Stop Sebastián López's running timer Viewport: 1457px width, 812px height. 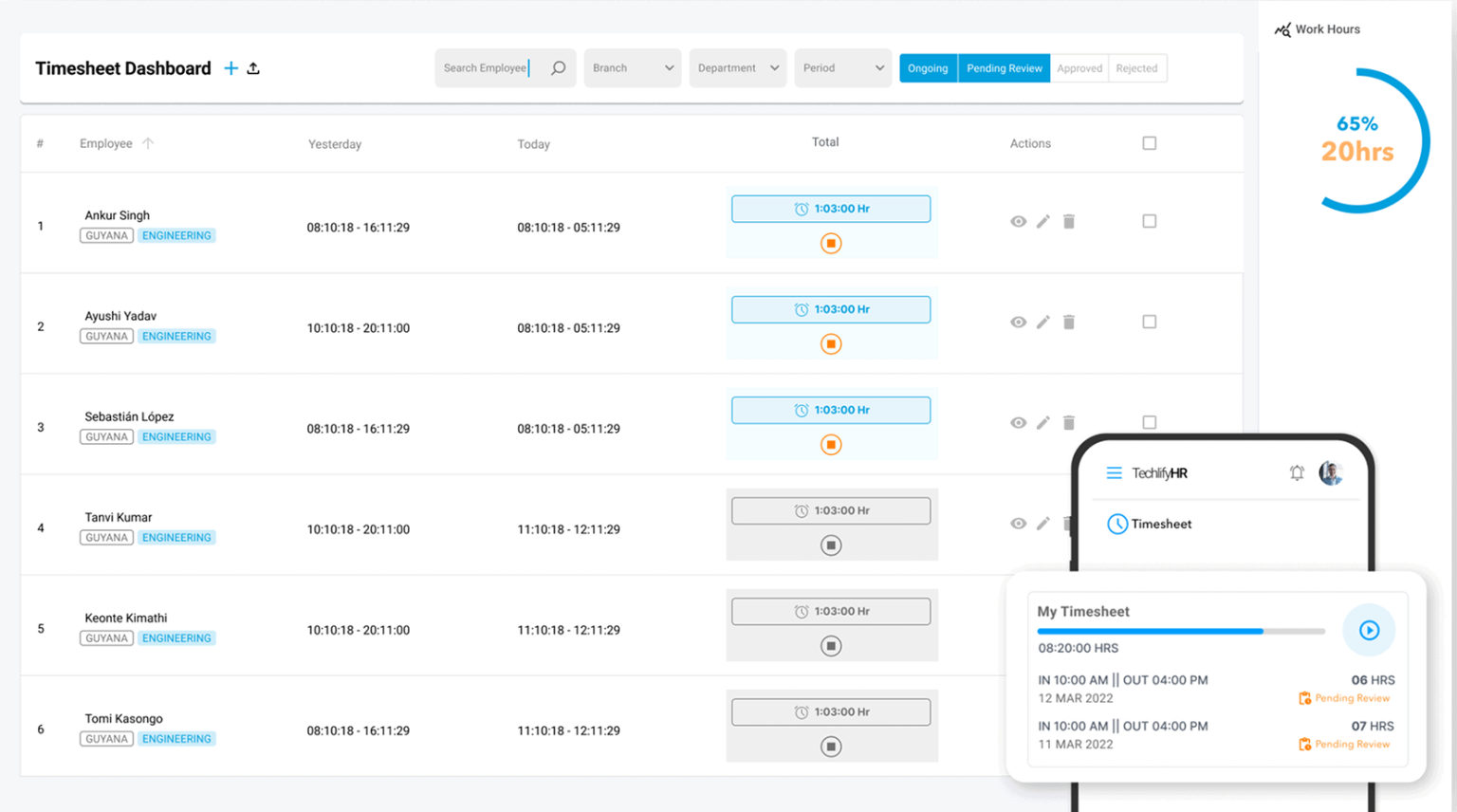[831, 445]
